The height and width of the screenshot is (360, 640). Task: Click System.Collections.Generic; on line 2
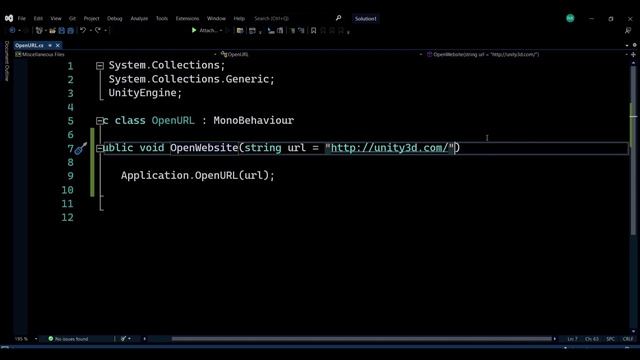point(192,79)
